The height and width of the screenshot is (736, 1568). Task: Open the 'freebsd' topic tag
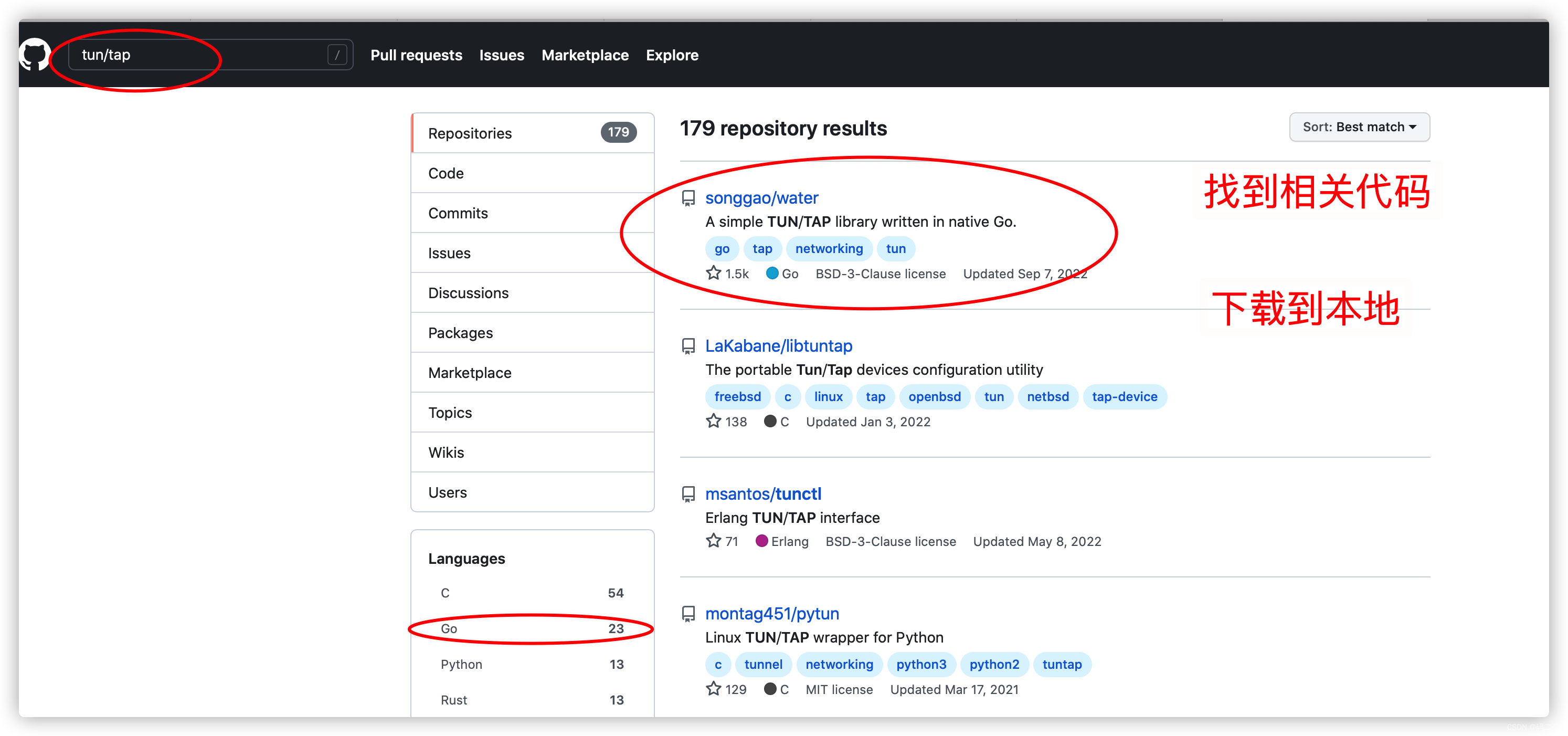[738, 396]
